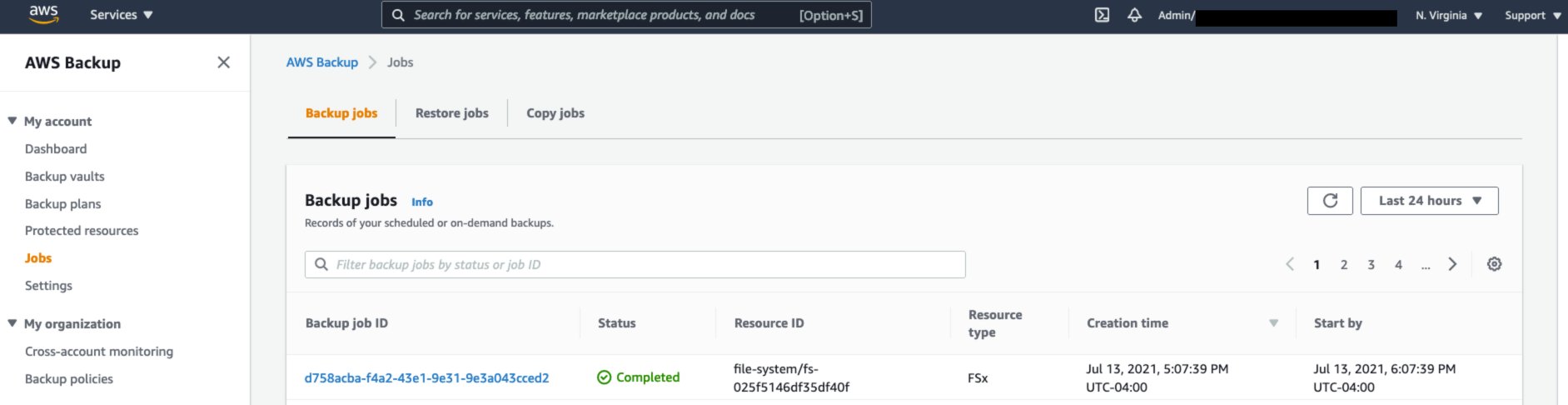Click the search magnifier in top bar

[x=398, y=15]
